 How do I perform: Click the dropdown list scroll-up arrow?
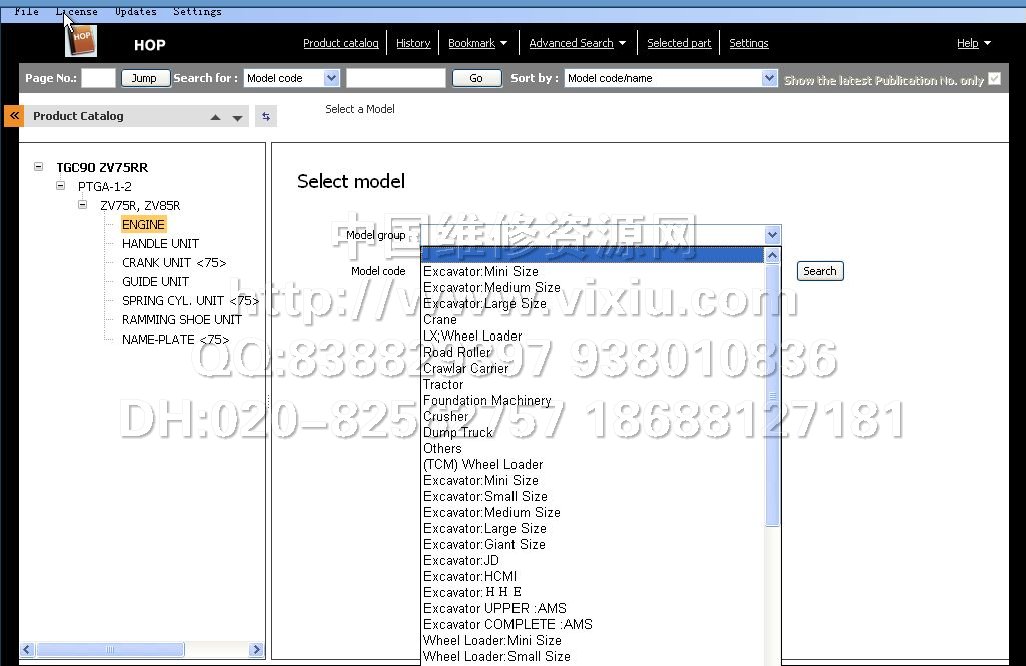click(772, 256)
